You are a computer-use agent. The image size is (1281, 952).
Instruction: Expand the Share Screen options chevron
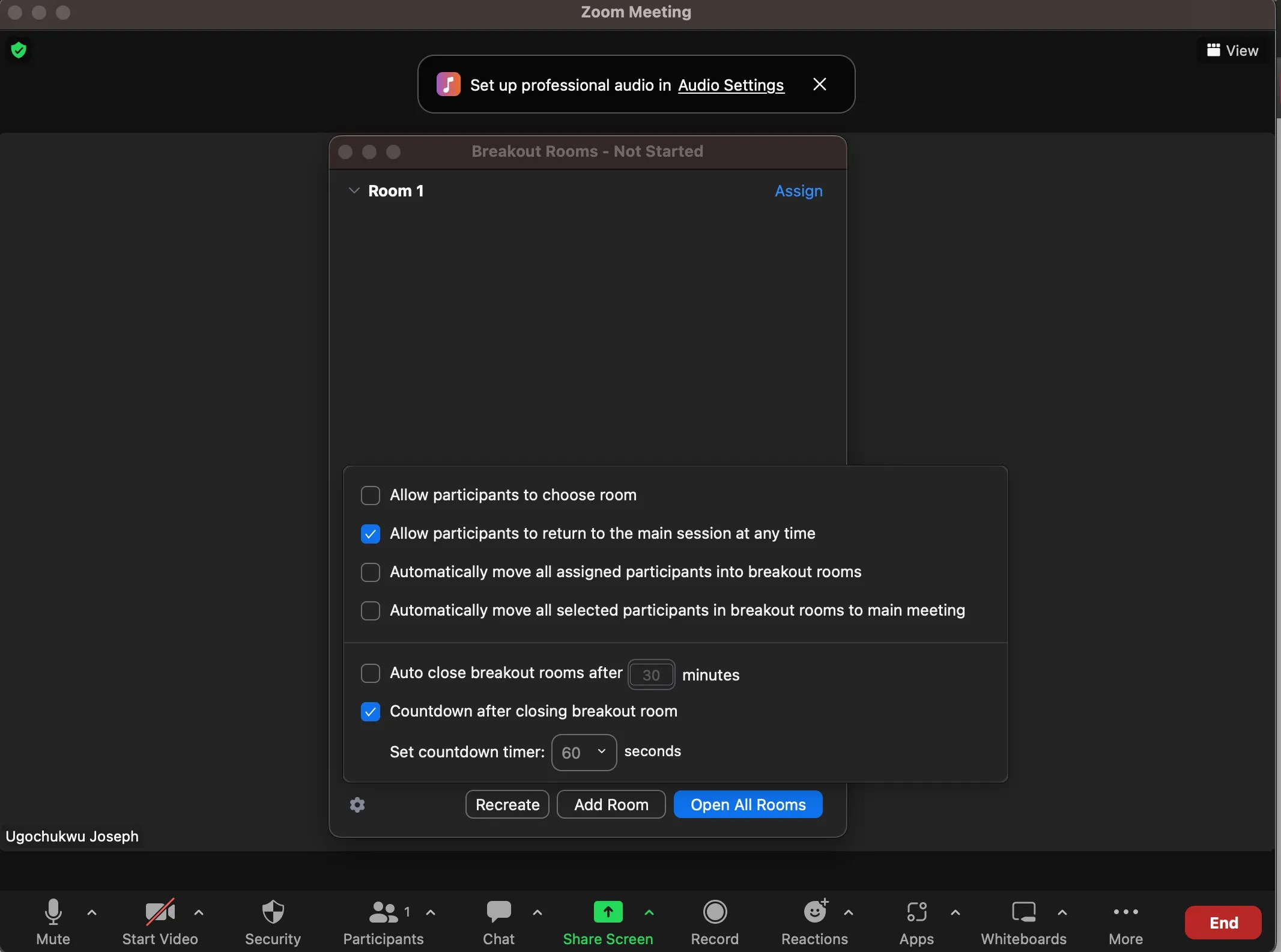click(650, 913)
